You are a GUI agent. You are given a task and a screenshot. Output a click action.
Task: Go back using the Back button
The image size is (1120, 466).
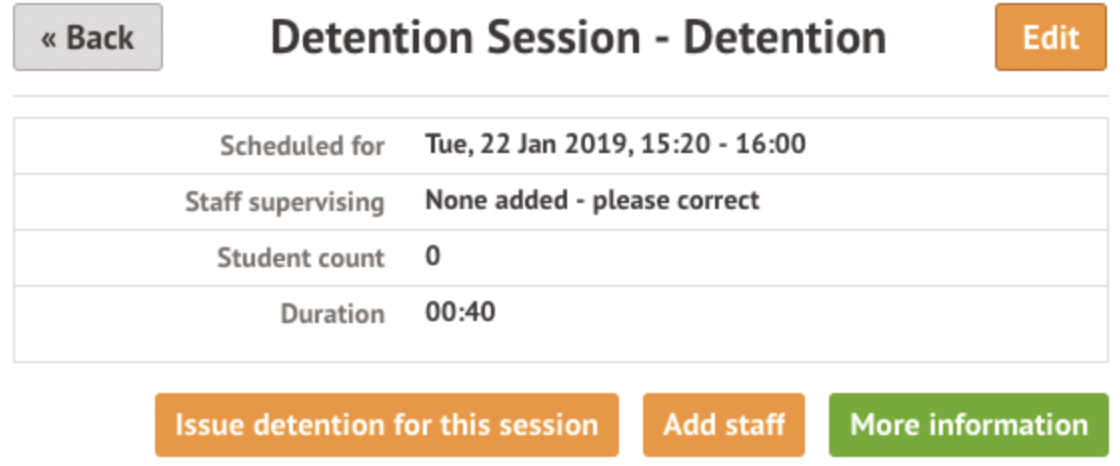pos(88,38)
